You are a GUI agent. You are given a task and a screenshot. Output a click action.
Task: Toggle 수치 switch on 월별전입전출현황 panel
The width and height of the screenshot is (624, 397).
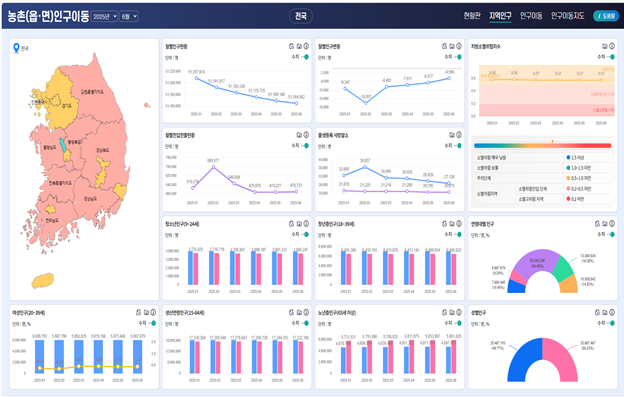pyautogui.click(x=306, y=146)
